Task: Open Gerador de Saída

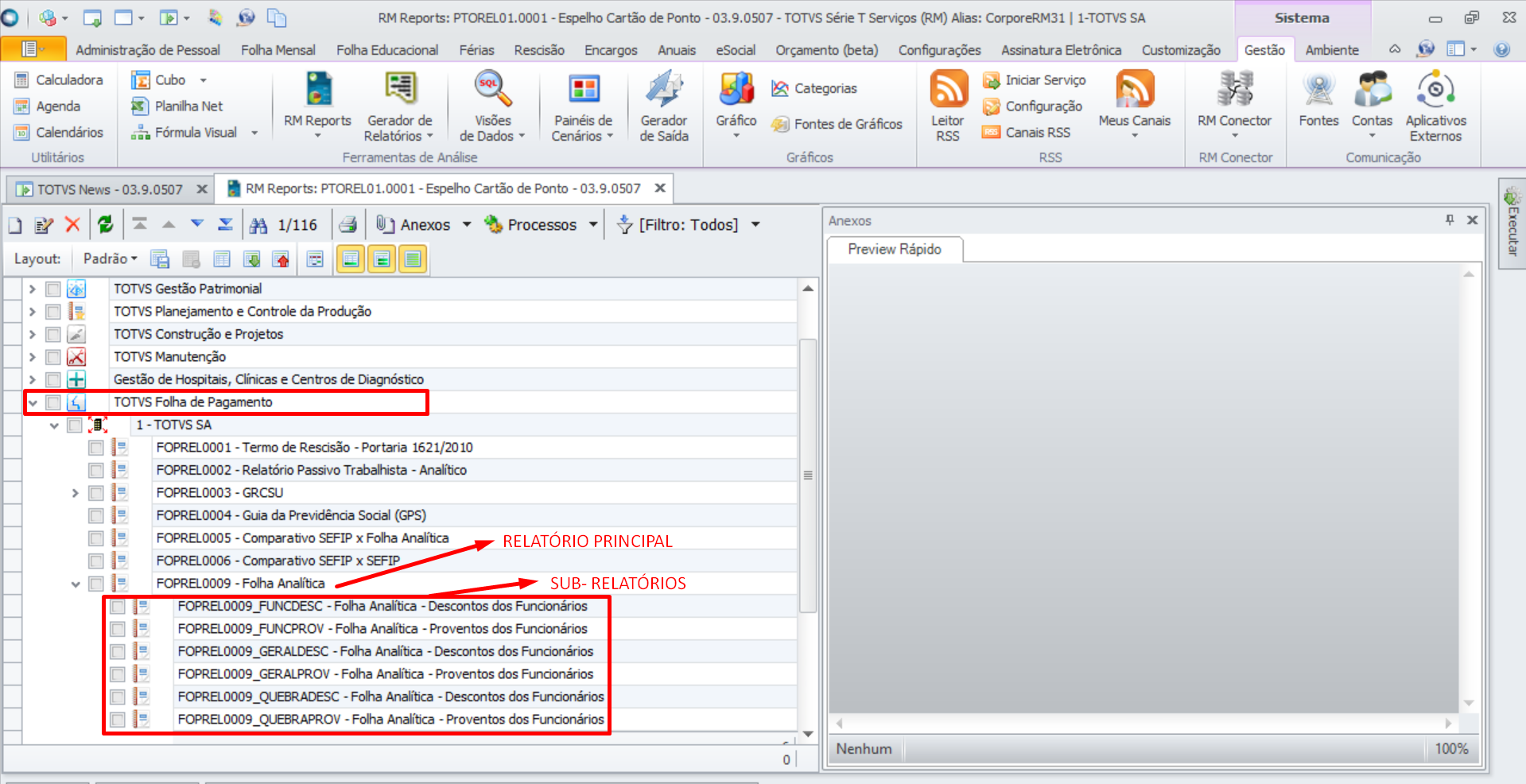Action: (663, 106)
